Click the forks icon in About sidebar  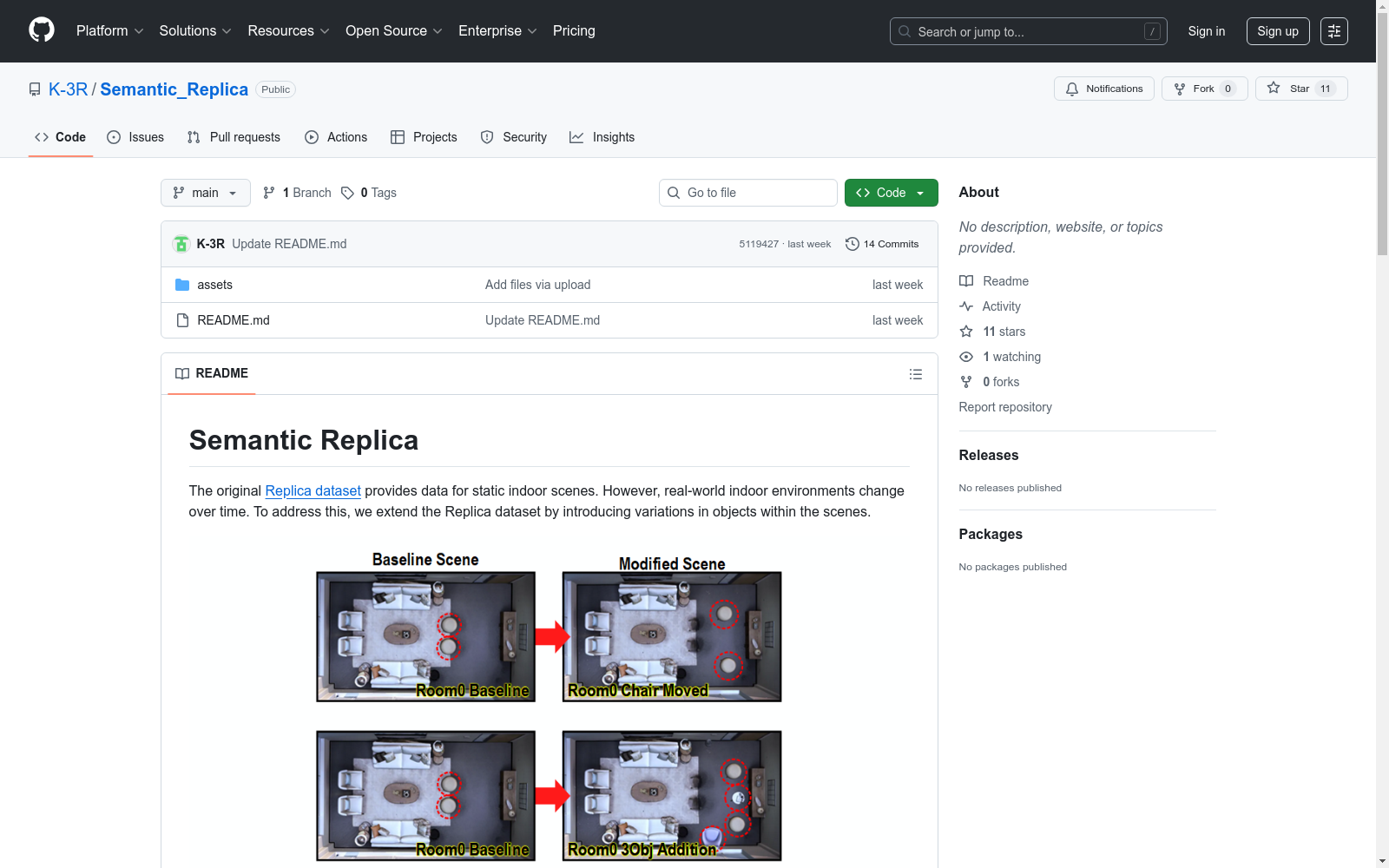point(966,382)
